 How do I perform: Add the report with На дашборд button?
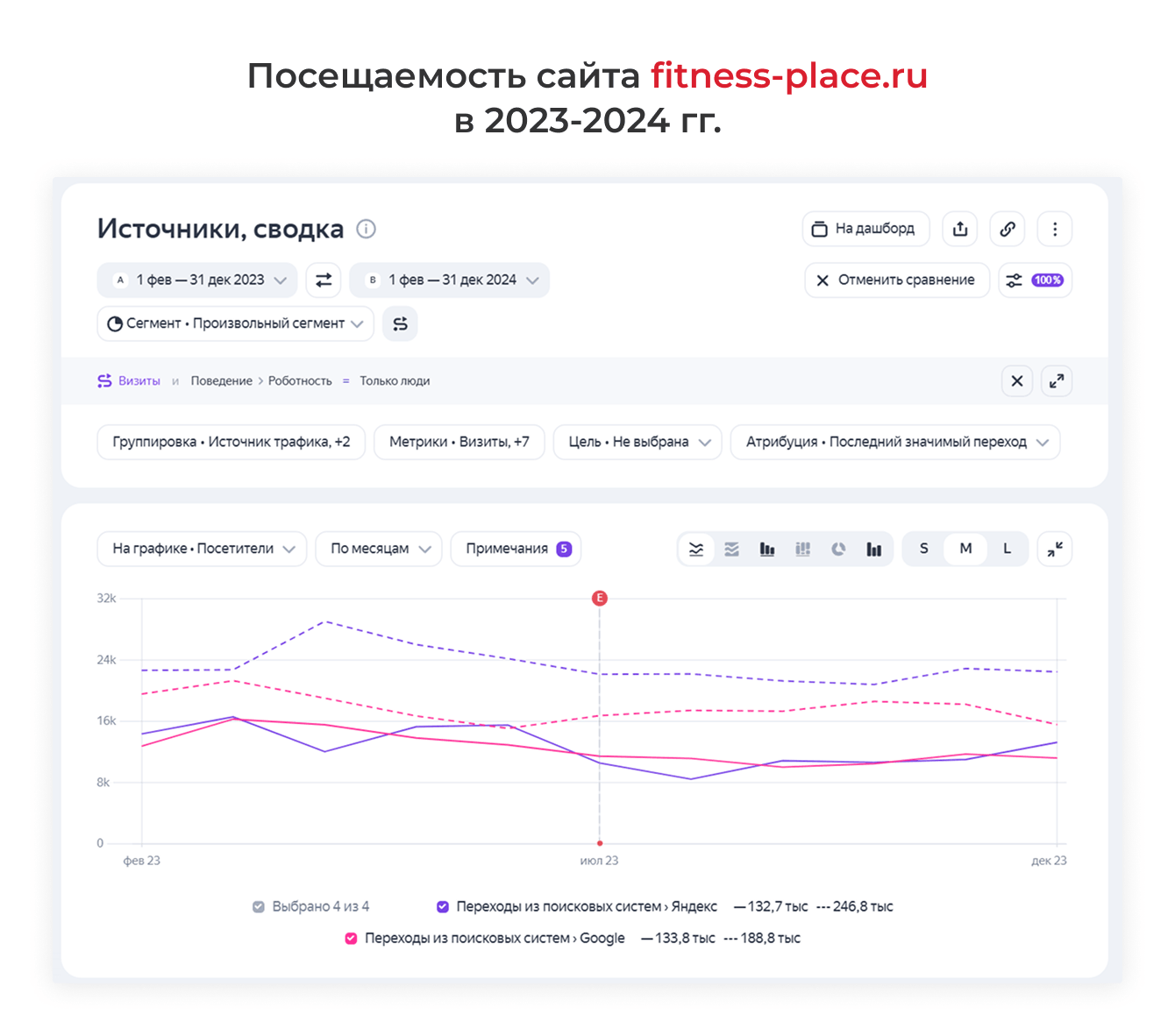click(865, 229)
